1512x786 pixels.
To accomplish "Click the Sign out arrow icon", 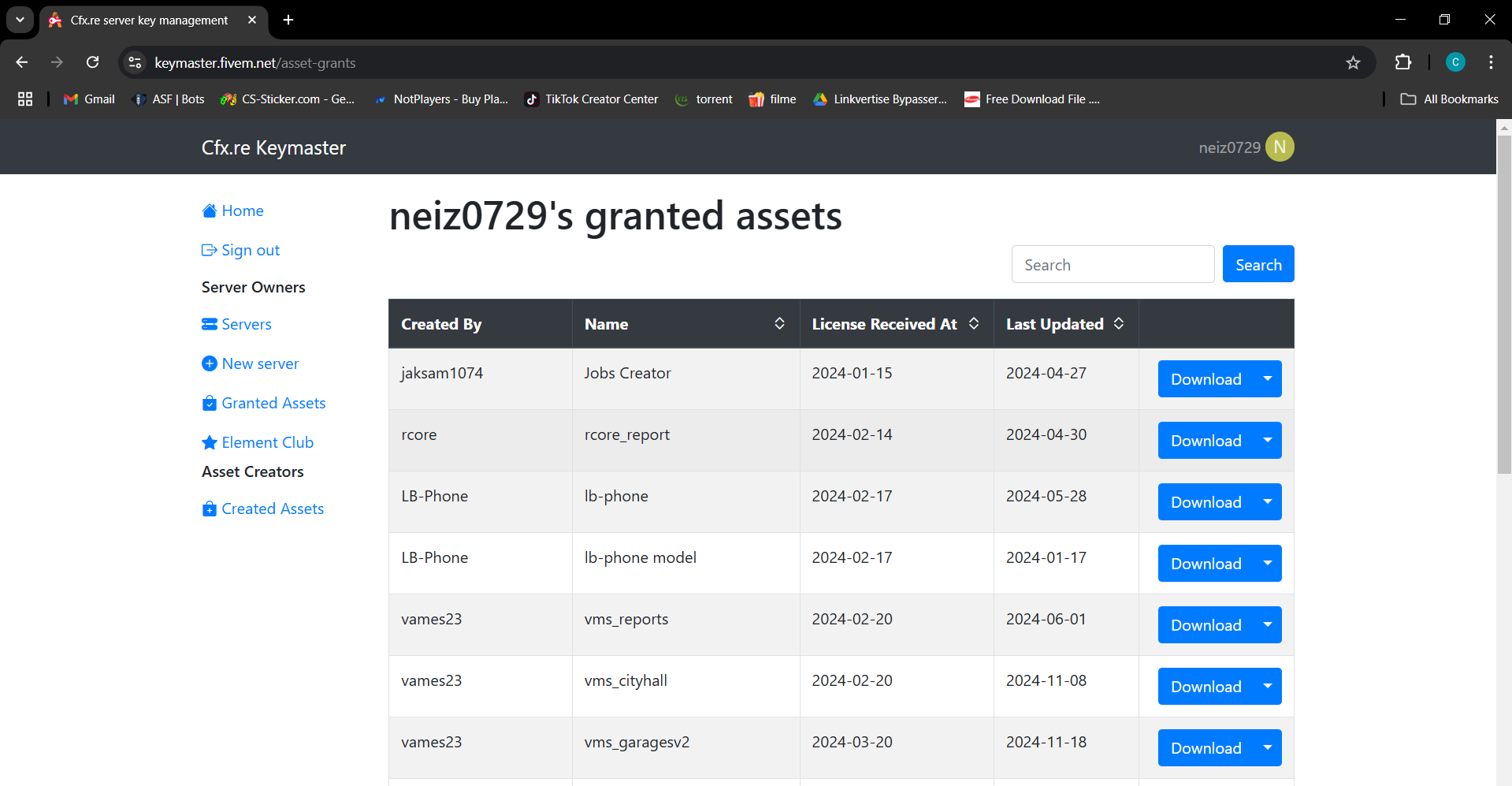I will click(210, 250).
